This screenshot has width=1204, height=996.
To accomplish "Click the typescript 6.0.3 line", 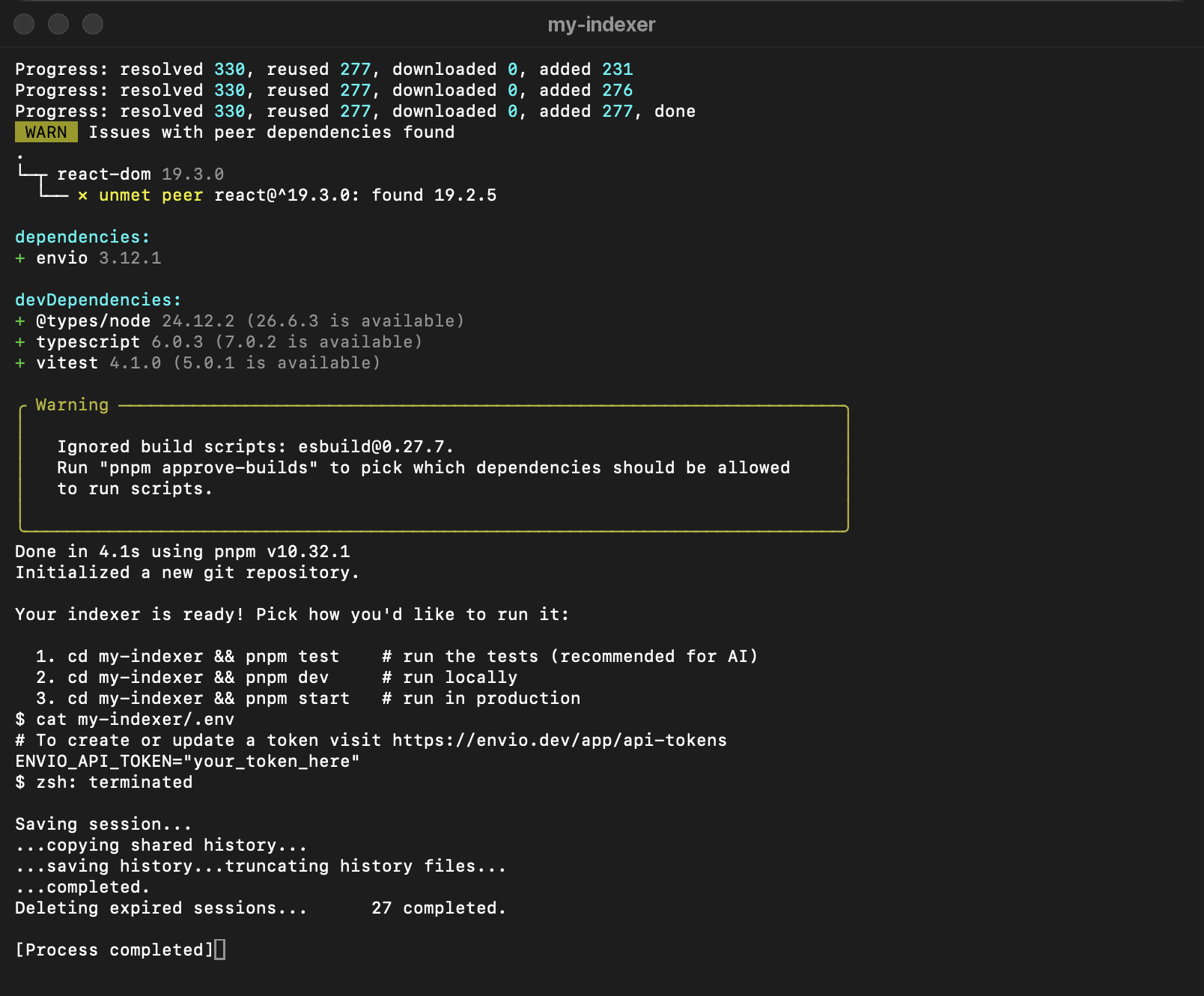I will pos(219,342).
